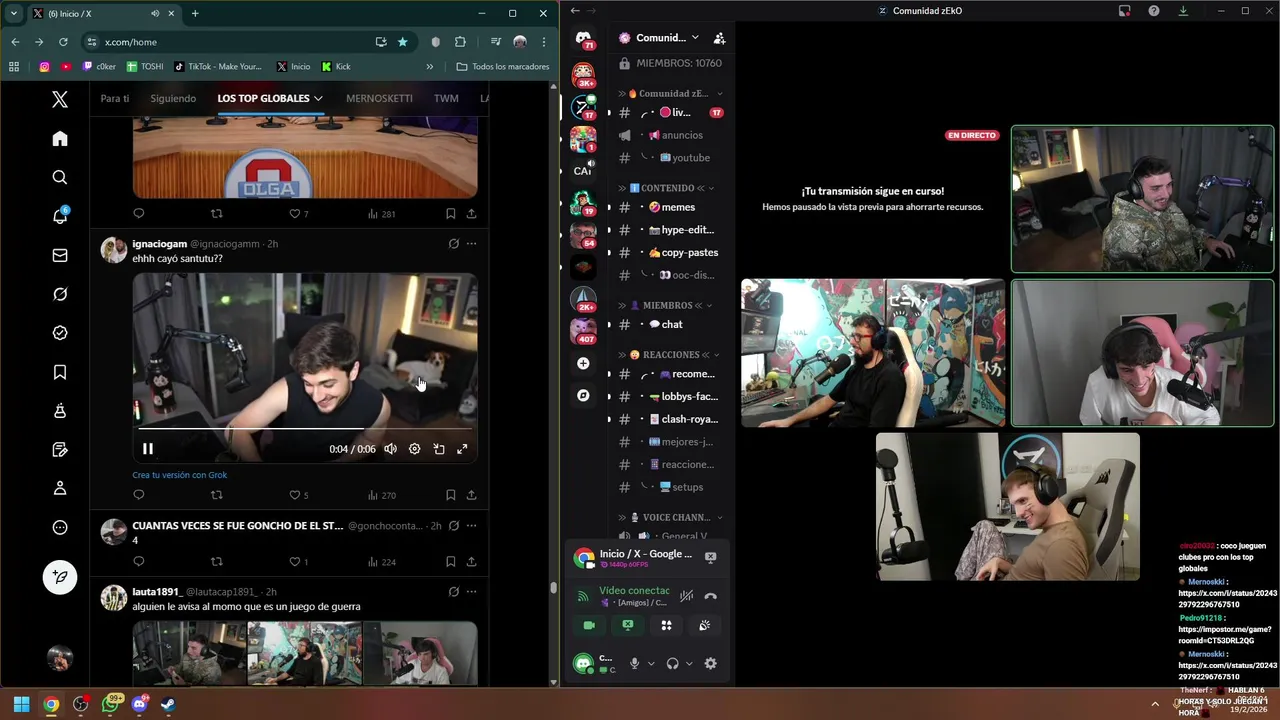Image resolution: width=1280 pixels, height=720 pixels.
Task: Open Discord activities launcher icon
Action: coord(666,625)
